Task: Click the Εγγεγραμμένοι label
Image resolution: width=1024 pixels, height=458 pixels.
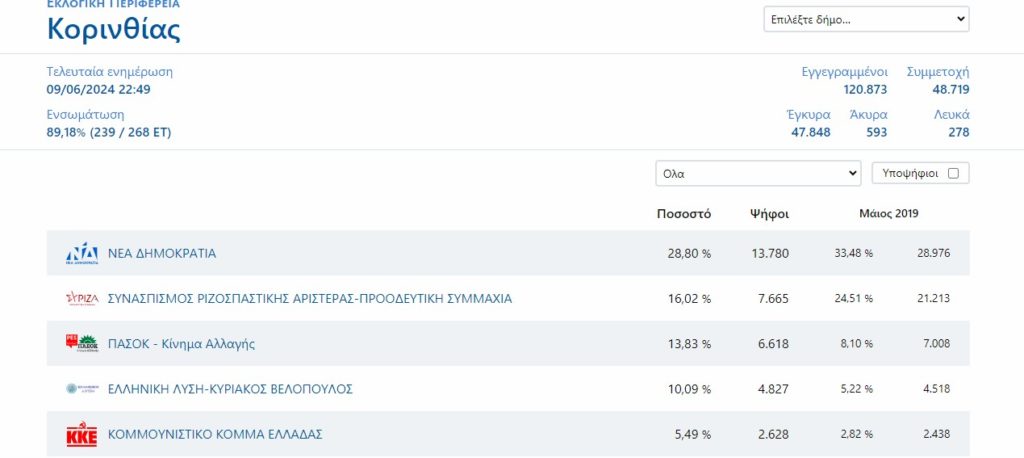Action: (844, 72)
